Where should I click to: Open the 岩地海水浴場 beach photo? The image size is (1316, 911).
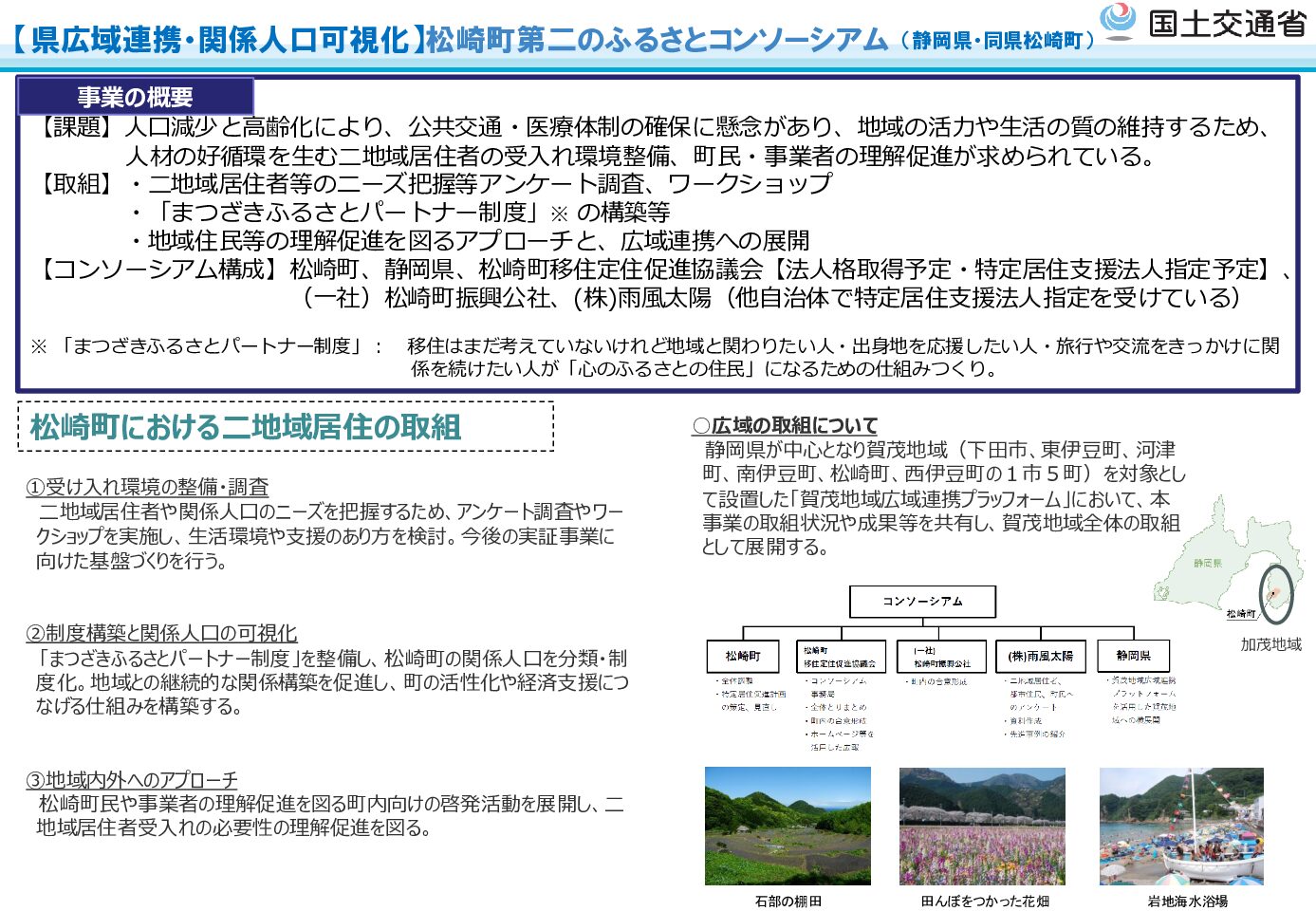click(1181, 827)
